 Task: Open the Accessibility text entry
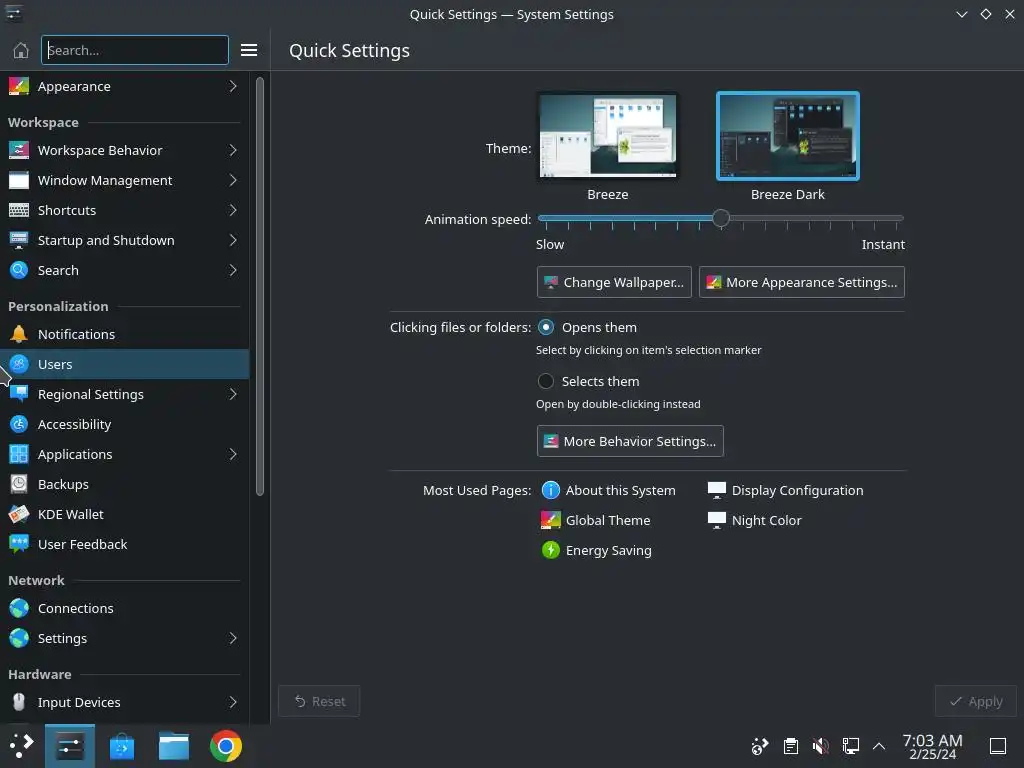pos(74,424)
